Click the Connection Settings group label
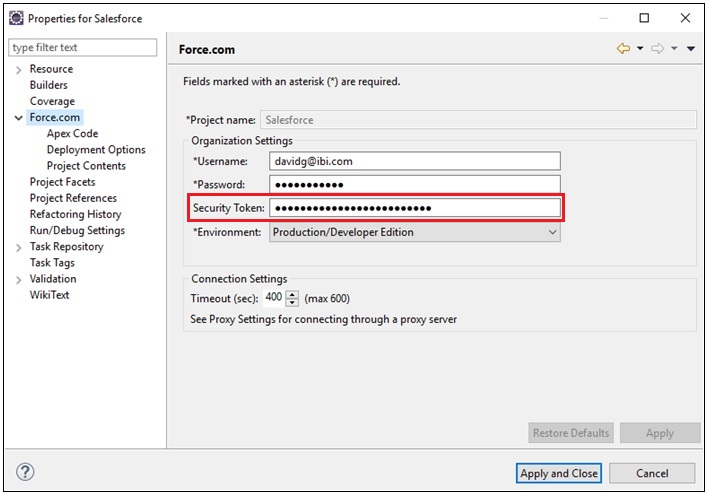Image resolution: width=708 pixels, height=496 pixels. coord(239,279)
